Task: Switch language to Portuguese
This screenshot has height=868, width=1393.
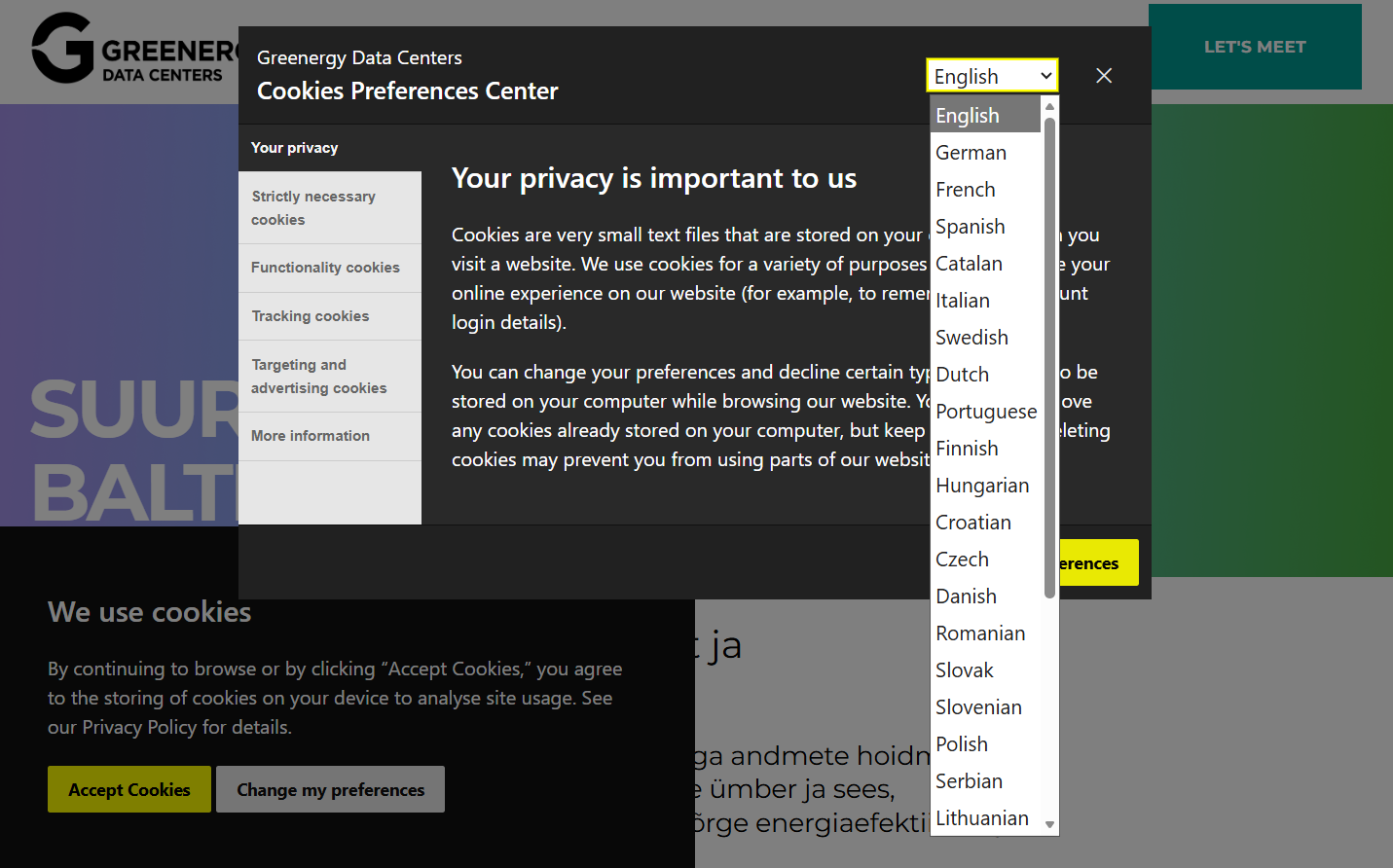Action: click(986, 412)
